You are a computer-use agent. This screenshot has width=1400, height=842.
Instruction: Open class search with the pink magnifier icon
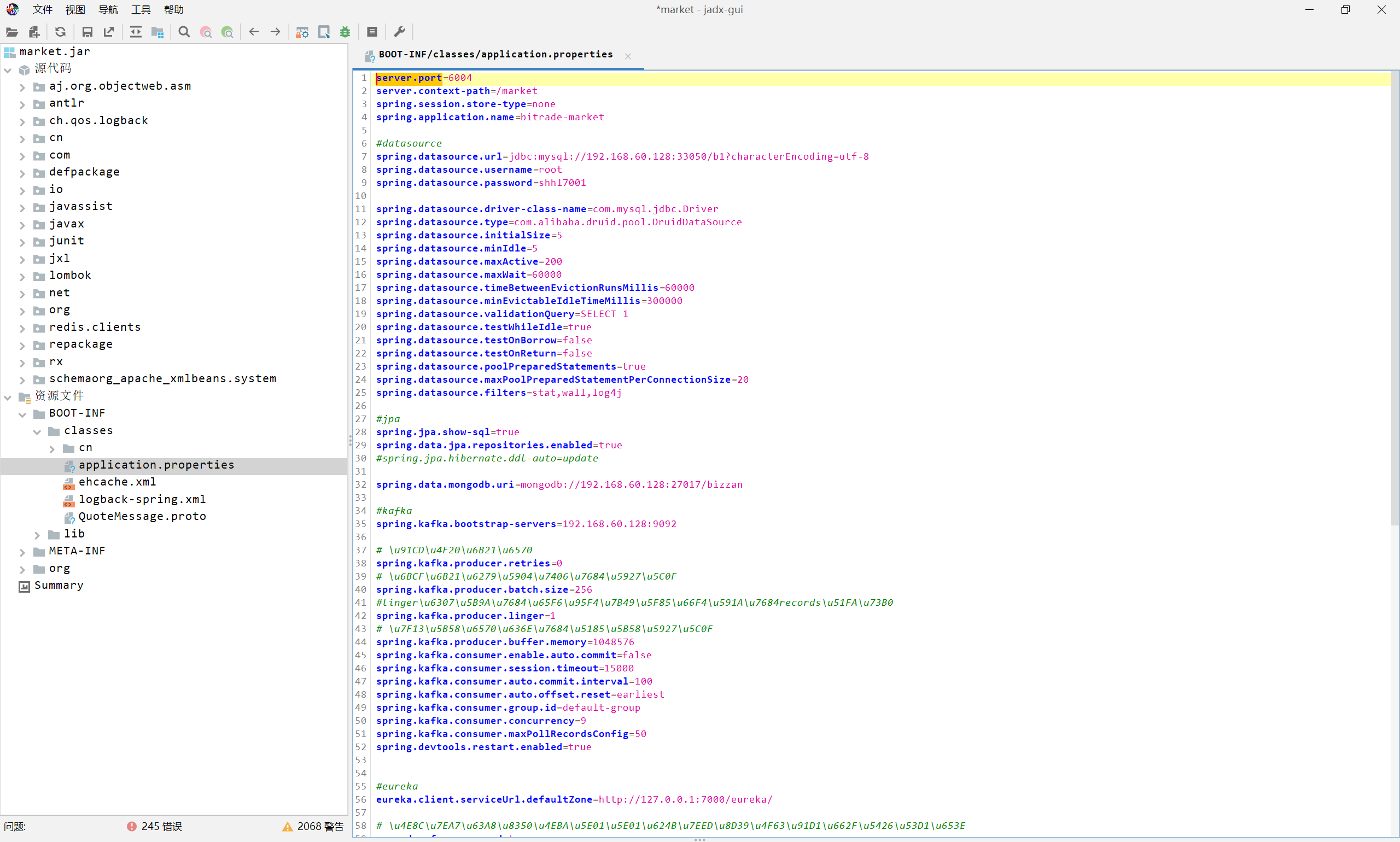206,32
